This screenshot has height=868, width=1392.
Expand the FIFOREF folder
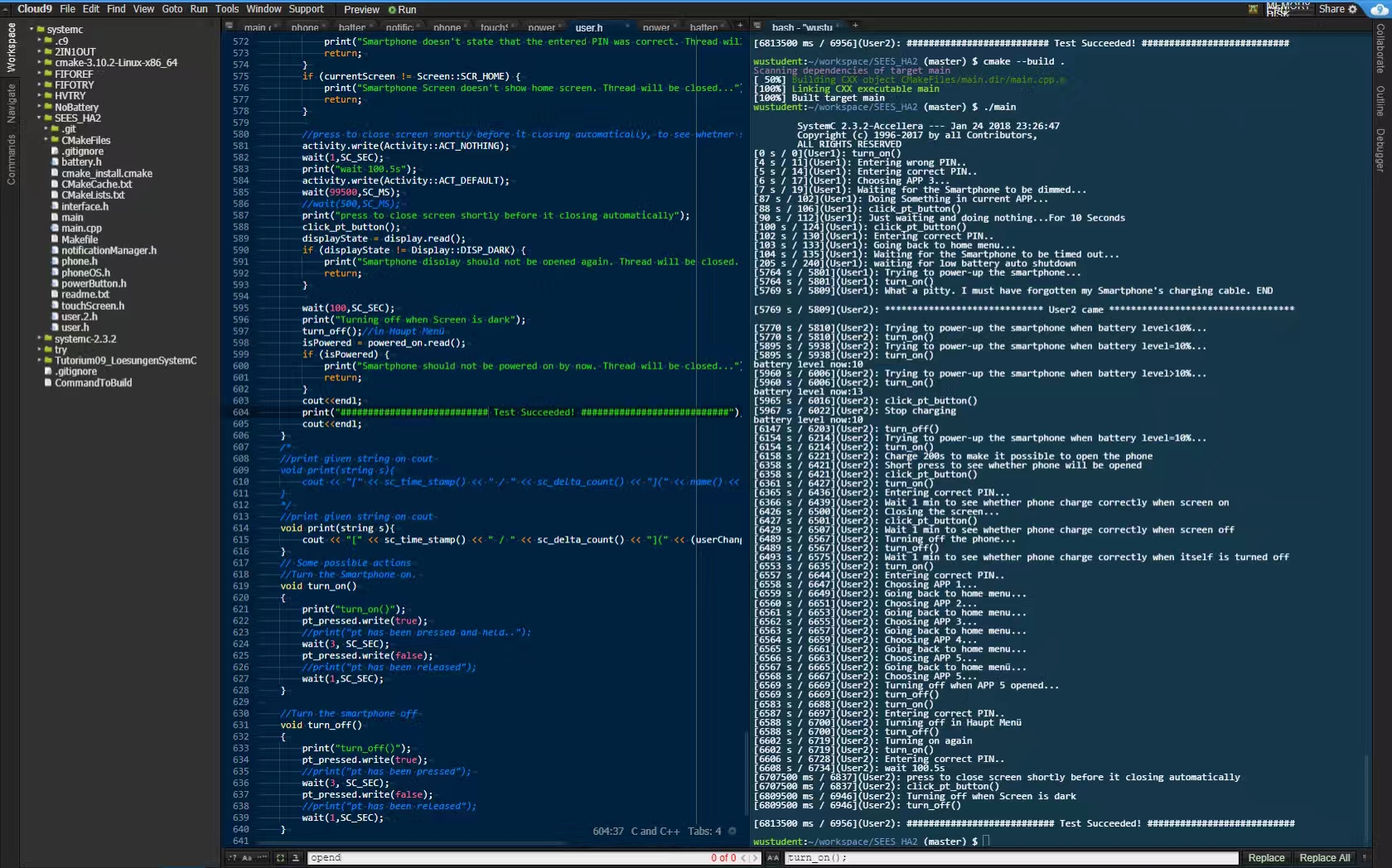tap(39, 74)
